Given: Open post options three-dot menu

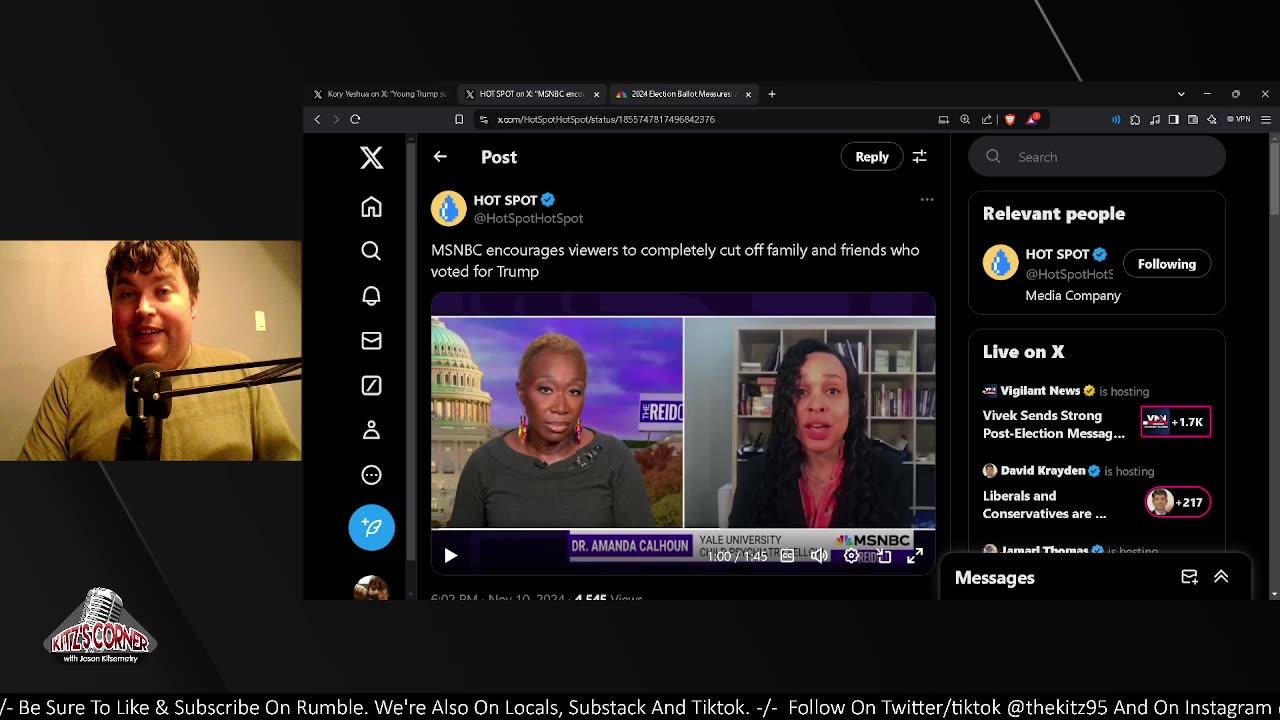Looking at the screenshot, I should coord(927,200).
